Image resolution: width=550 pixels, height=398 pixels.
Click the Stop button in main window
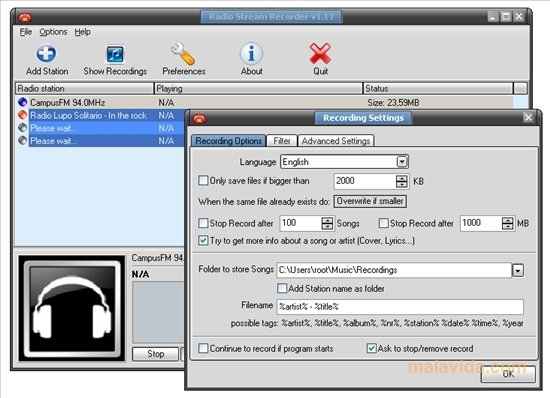pos(155,354)
